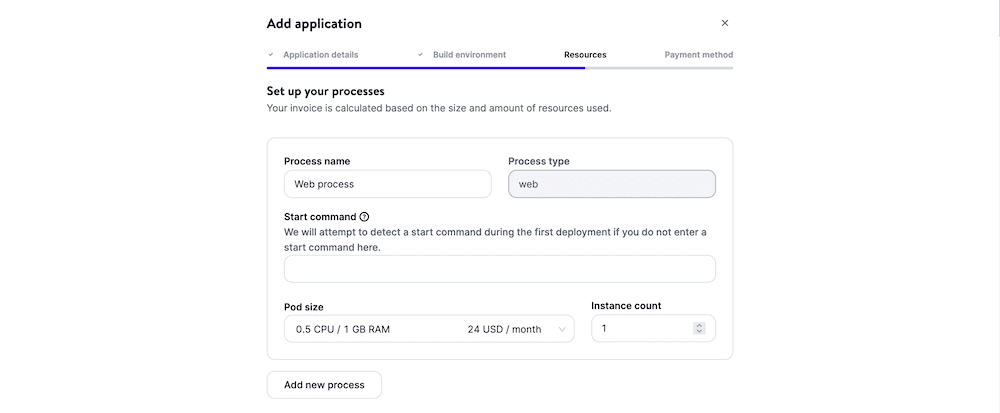Focus the Process name text field
The width and height of the screenshot is (1000, 413).
[x=387, y=184]
